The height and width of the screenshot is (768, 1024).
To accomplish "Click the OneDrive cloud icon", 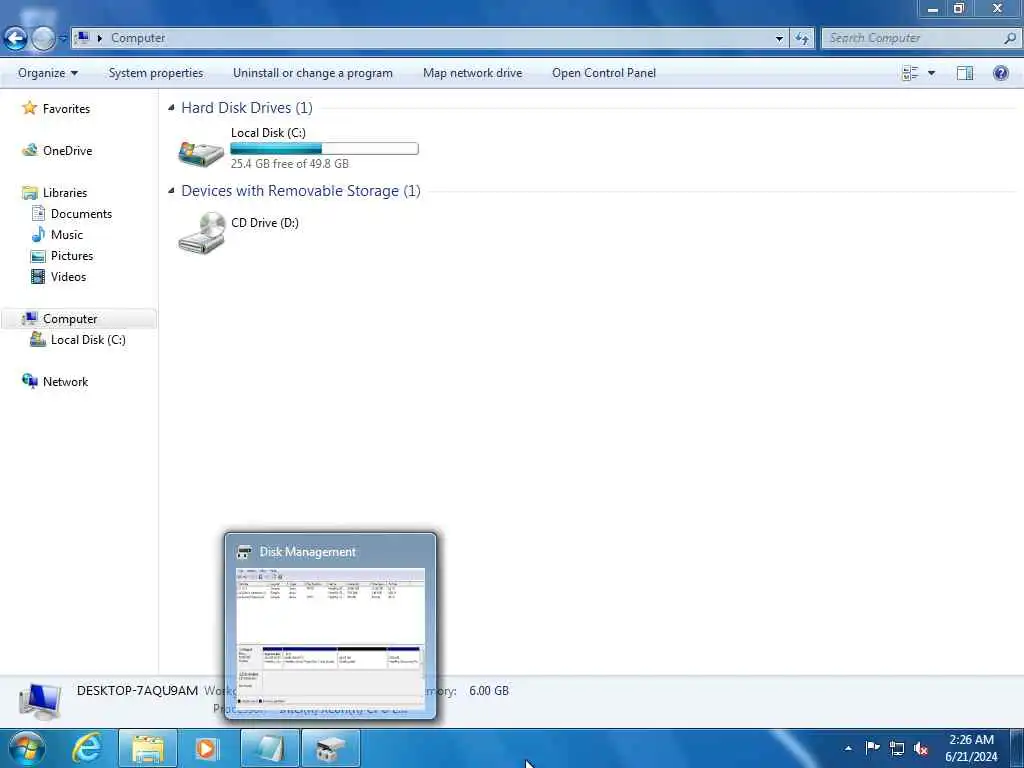I will [x=30, y=150].
